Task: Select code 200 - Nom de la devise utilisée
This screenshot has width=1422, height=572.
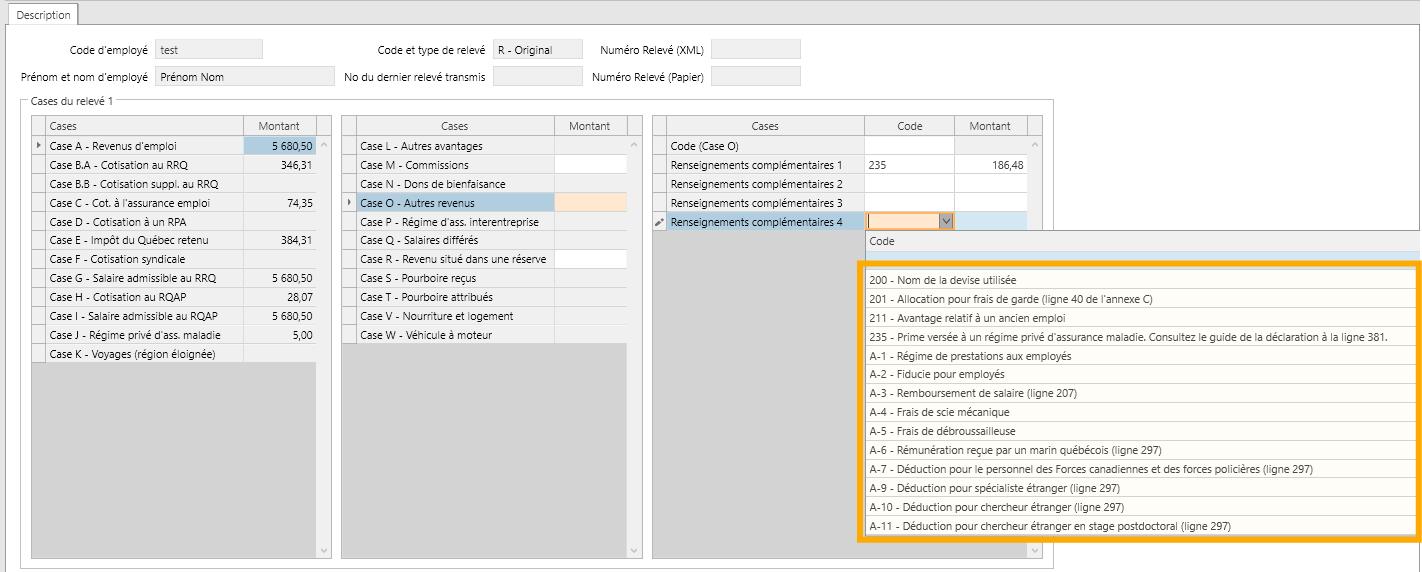Action: (1141, 280)
